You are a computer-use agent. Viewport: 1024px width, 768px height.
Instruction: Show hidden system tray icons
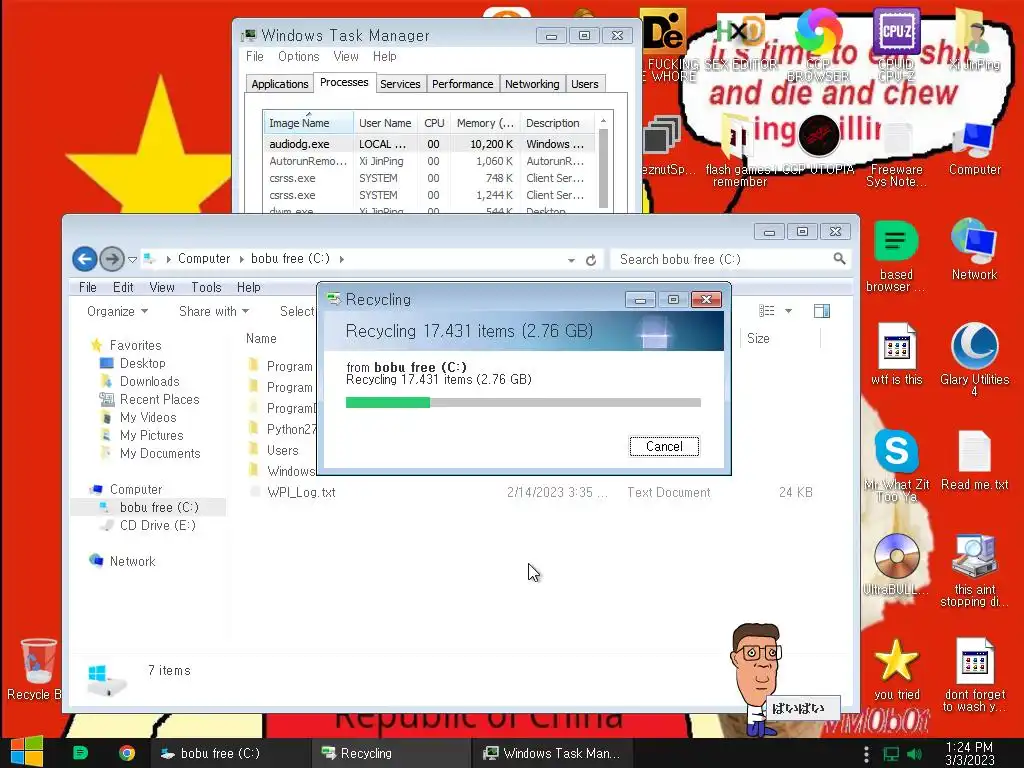[x=866, y=754]
